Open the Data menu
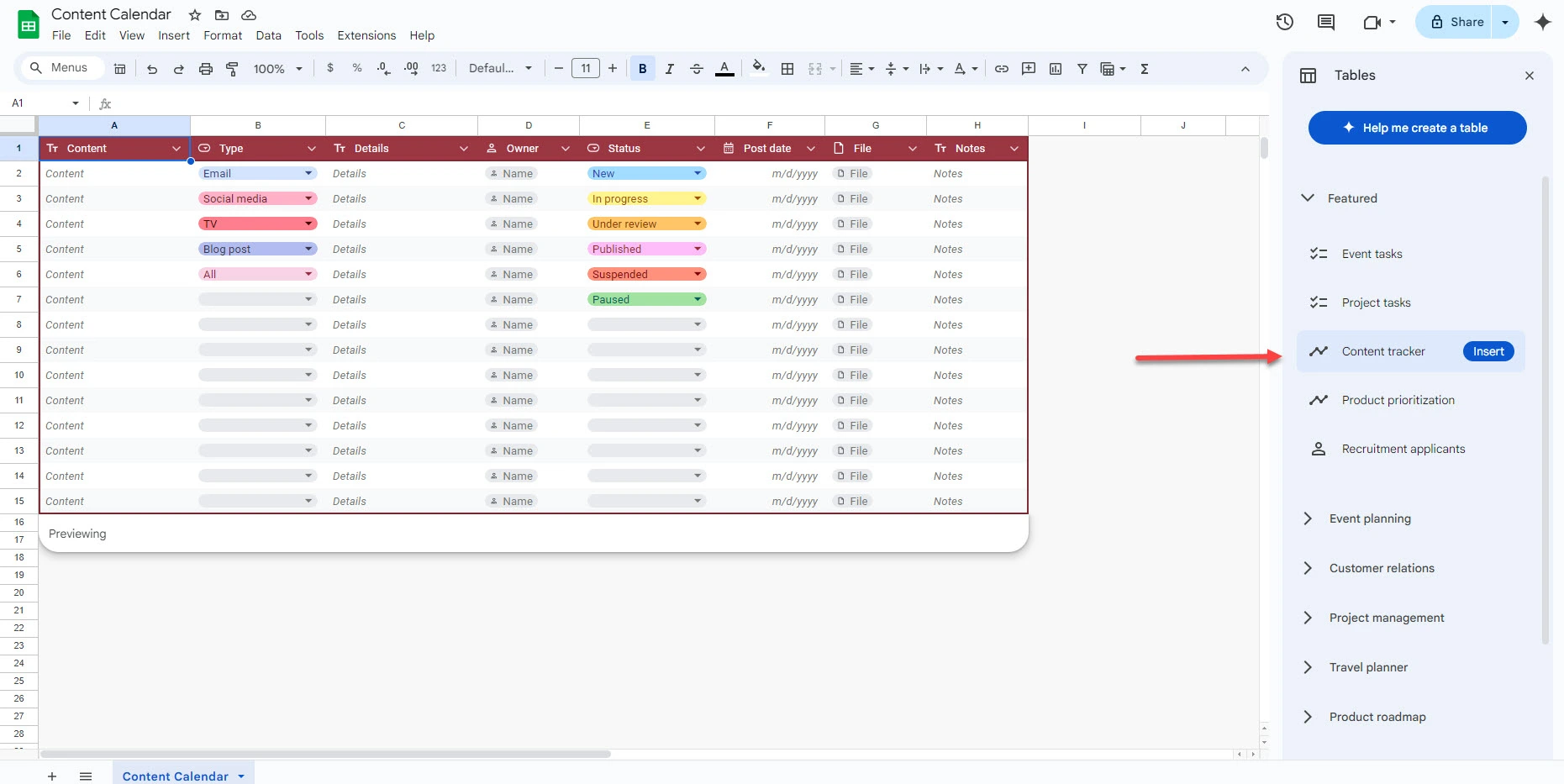The height and width of the screenshot is (784, 1564). click(x=268, y=35)
